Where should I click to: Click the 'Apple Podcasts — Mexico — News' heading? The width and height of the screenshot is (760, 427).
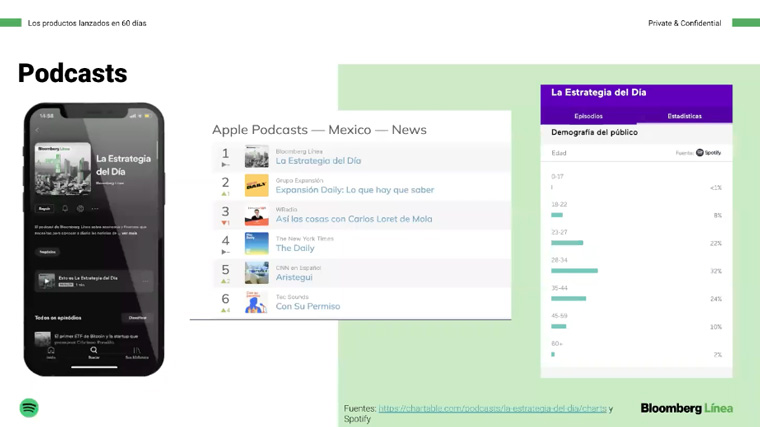(319, 130)
